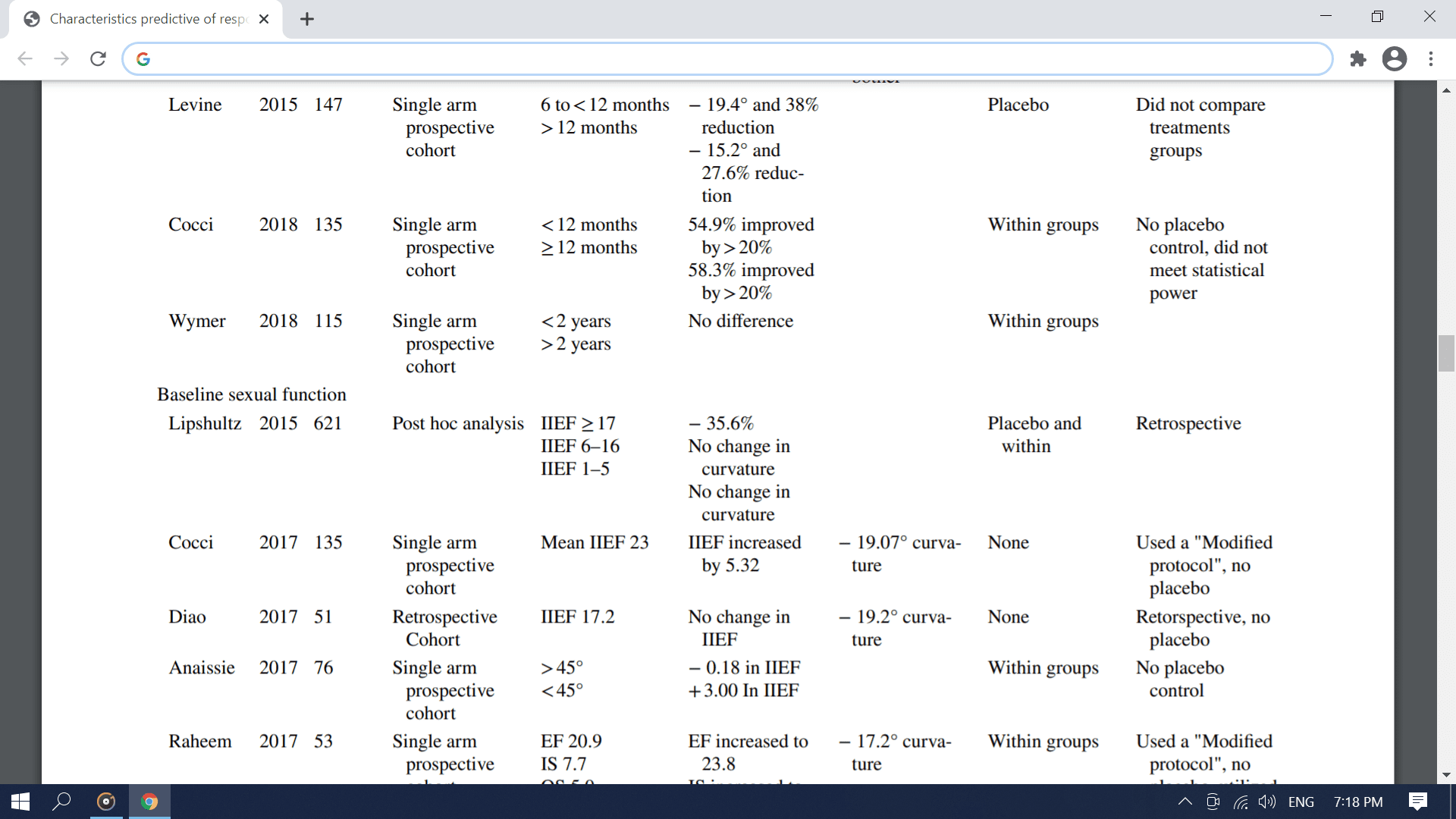
Task: Click the scrollbar up arrow
Action: point(1447,90)
